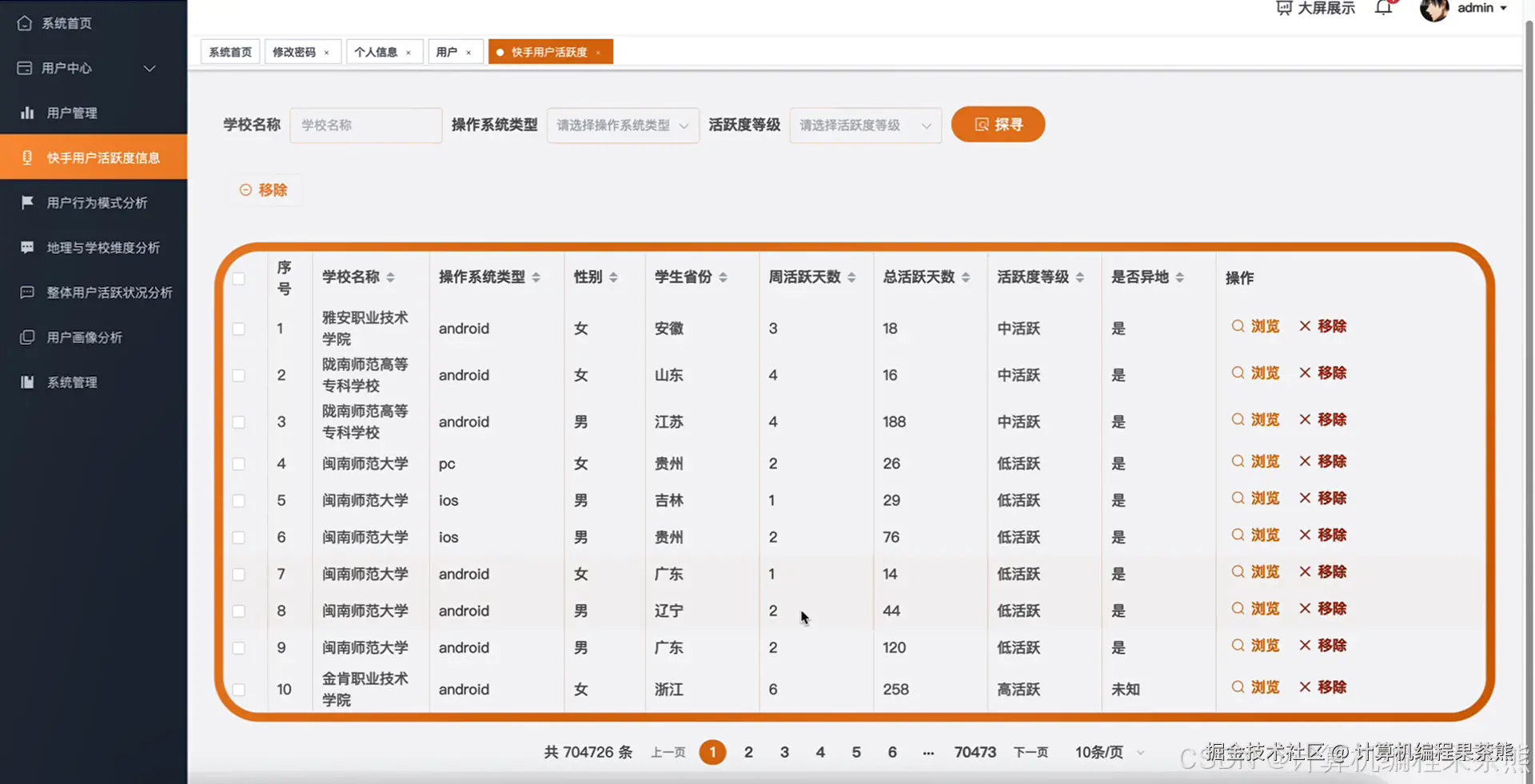Viewport: 1535px width, 784px height.
Task: Sort by 学校名称 column arrows
Action: [390, 277]
